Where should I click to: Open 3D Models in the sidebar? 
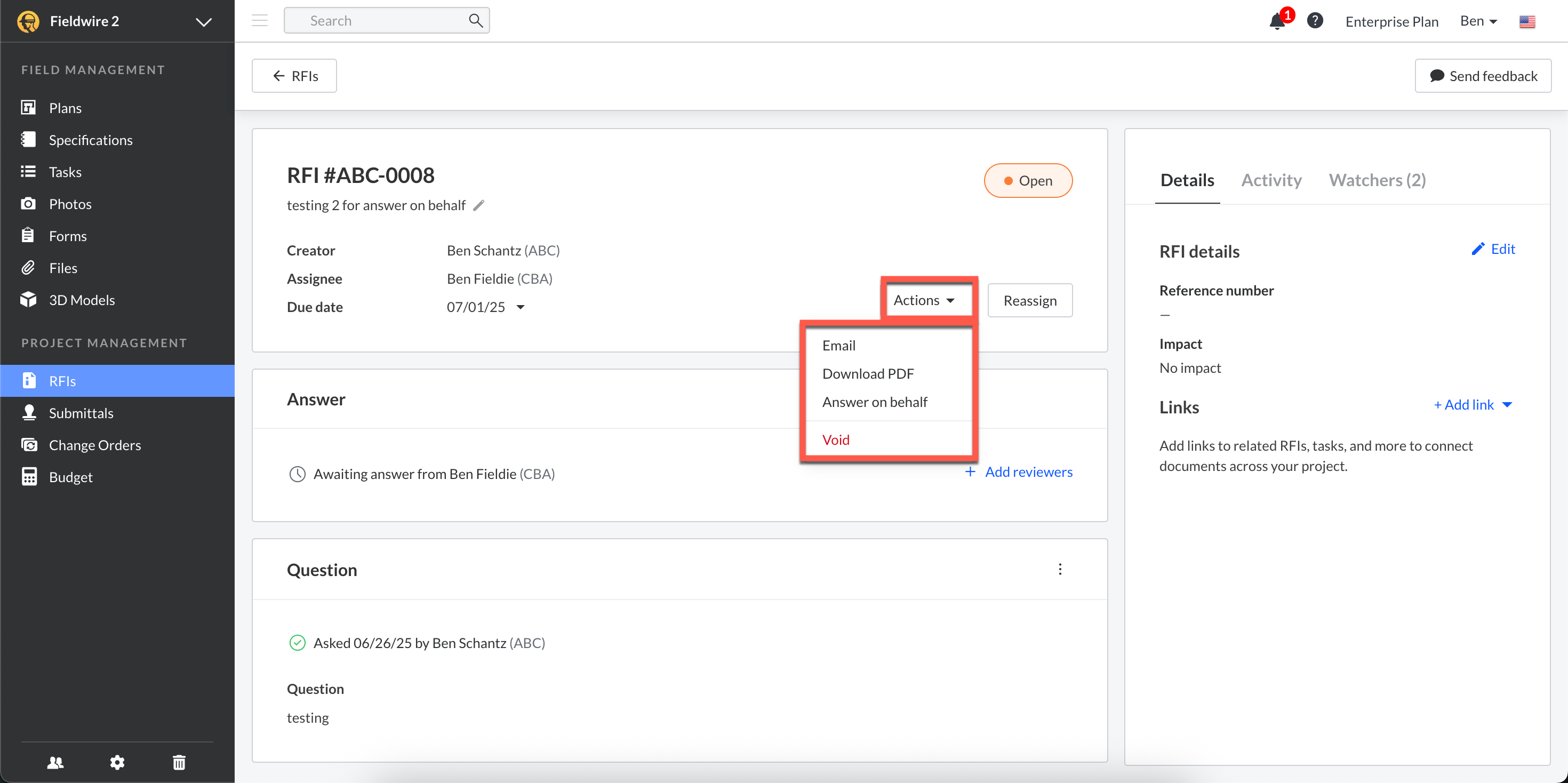pyautogui.click(x=82, y=300)
